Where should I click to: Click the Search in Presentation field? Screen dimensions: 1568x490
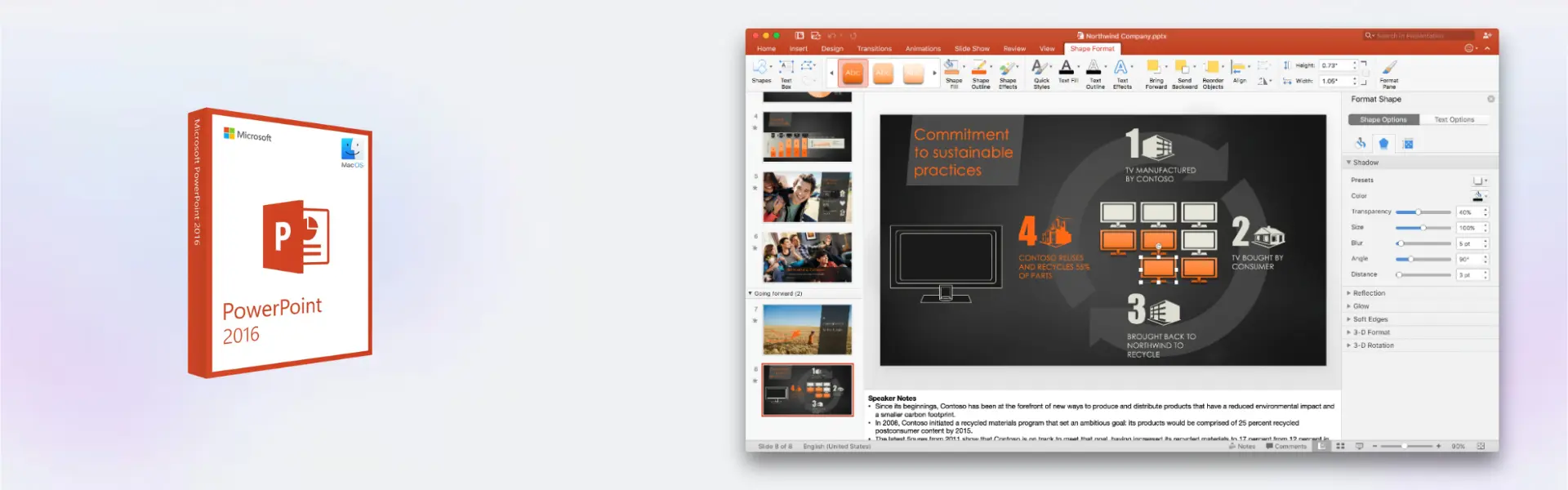(x=1419, y=36)
